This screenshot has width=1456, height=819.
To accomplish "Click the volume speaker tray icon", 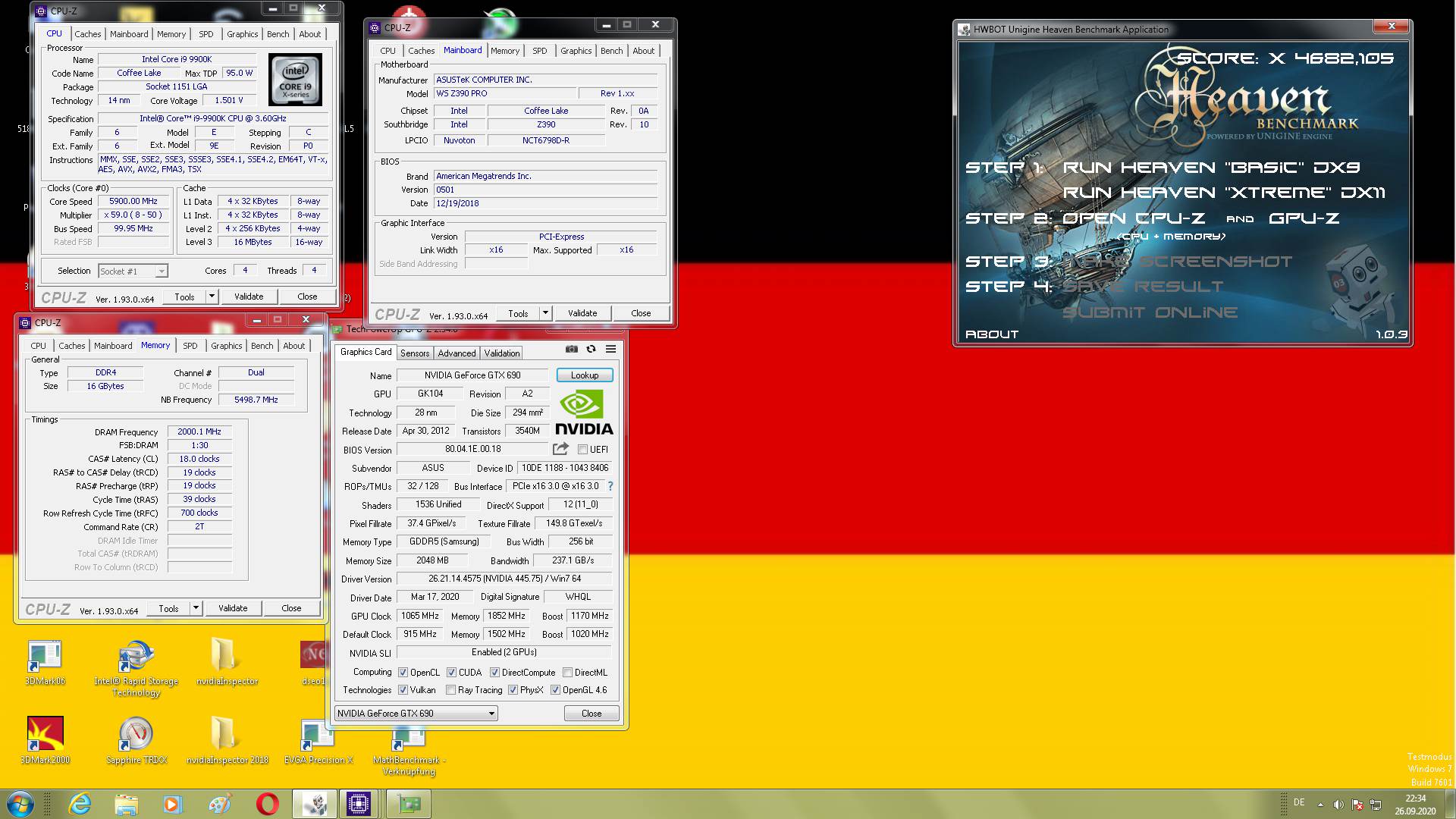I will coord(1338,805).
